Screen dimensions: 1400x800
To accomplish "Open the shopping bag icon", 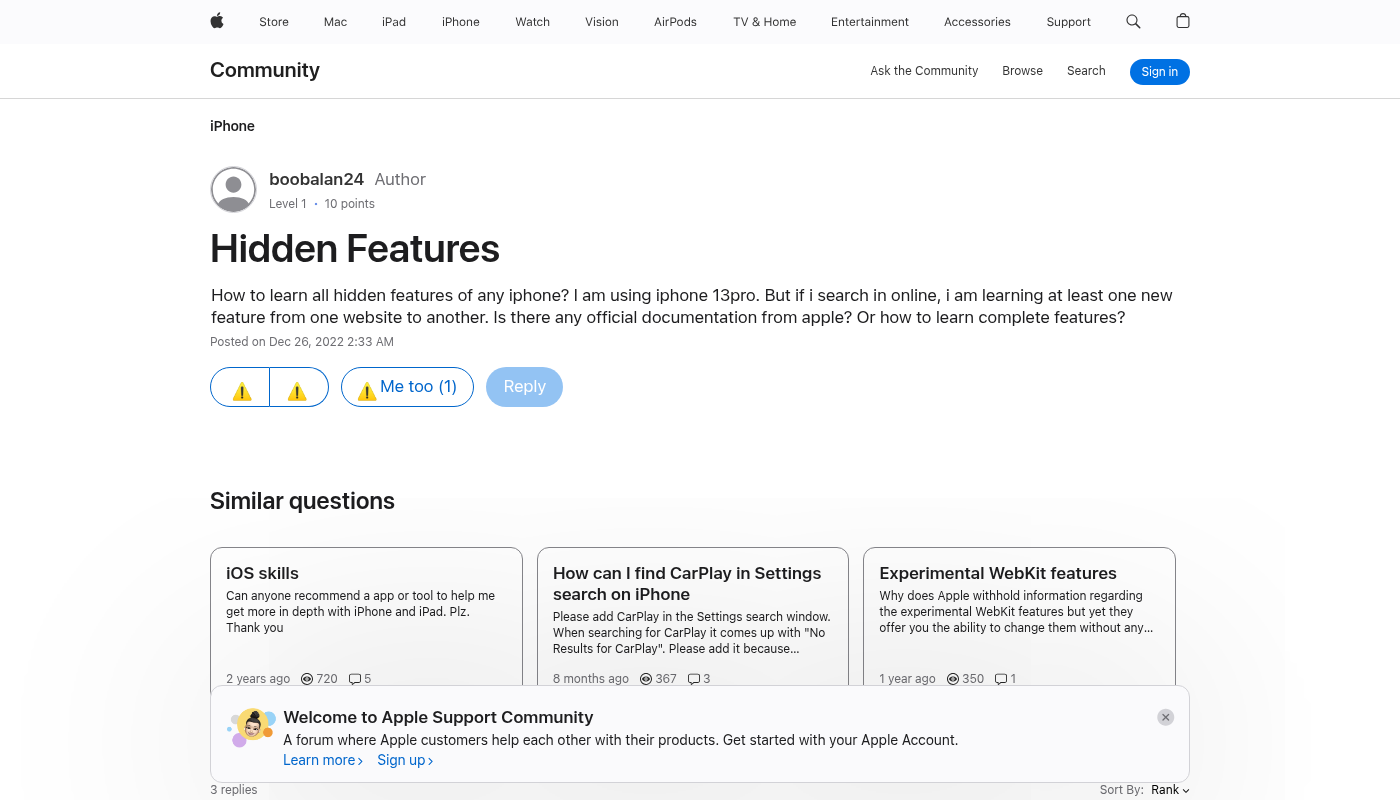I will [x=1183, y=21].
